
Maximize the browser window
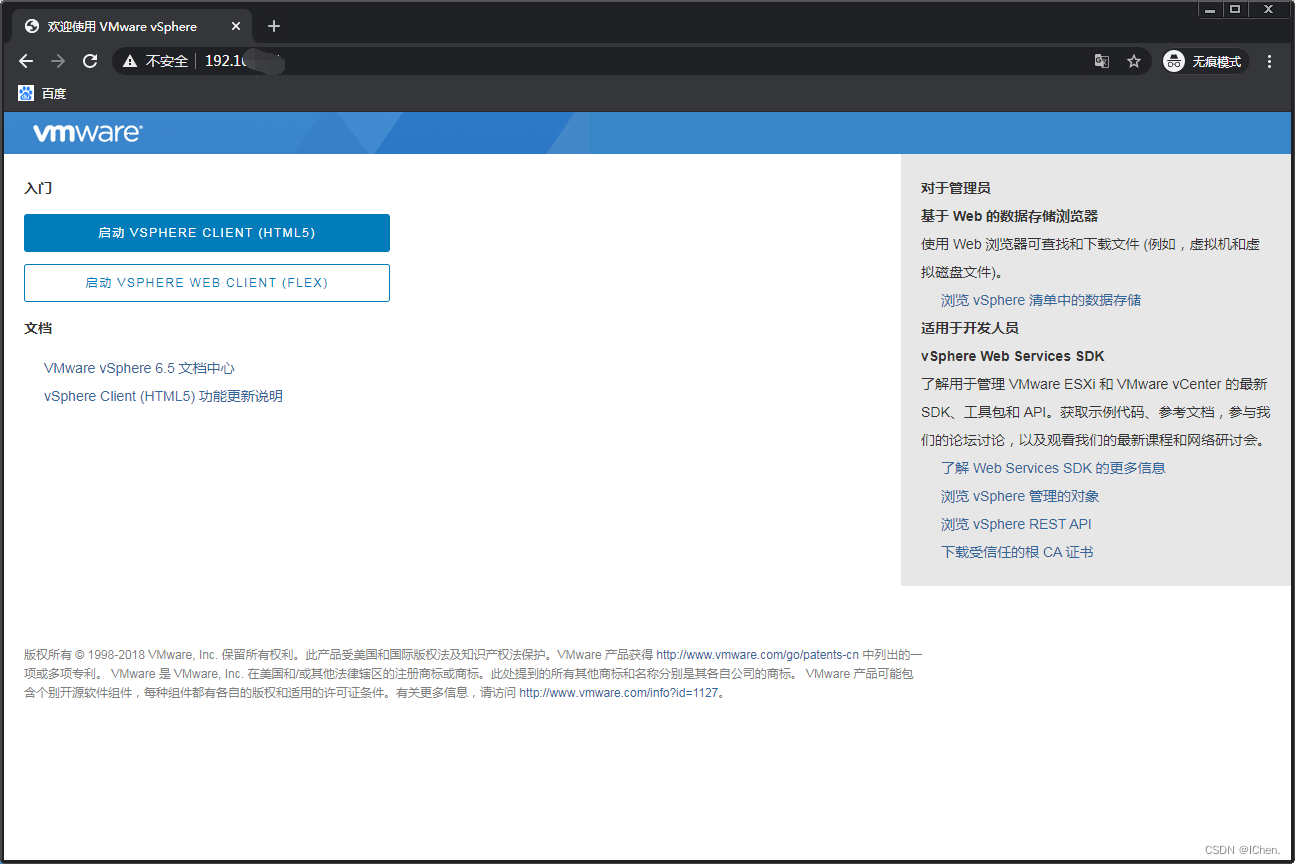click(x=1236, y=9)
